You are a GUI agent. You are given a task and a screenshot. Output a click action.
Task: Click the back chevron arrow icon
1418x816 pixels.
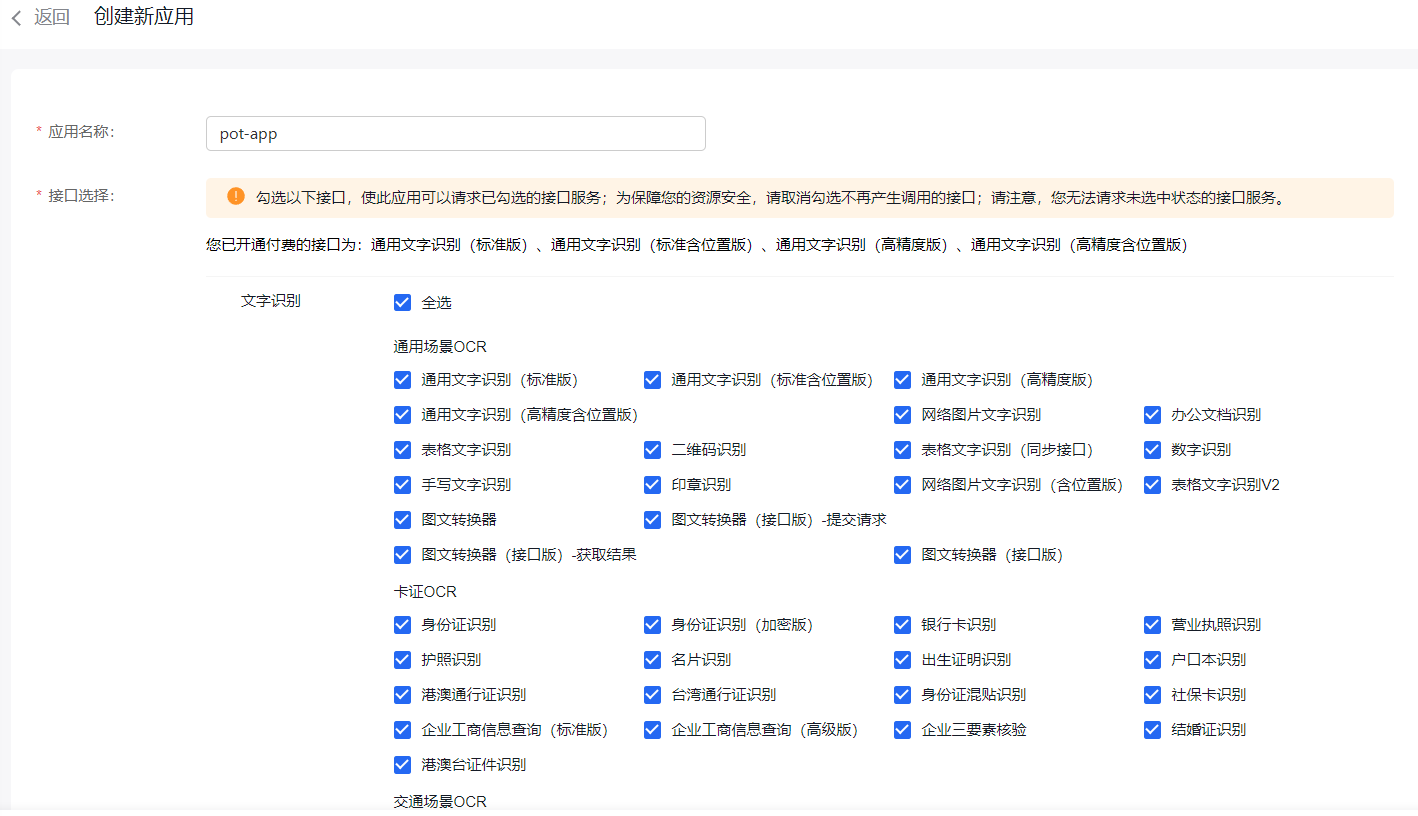(14, 17)
